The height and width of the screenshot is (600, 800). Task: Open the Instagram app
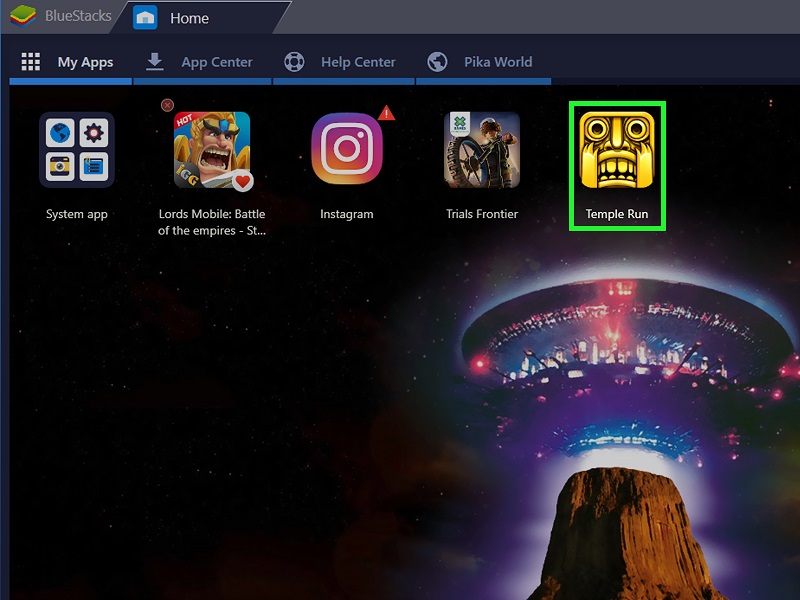pyautogui.click(x=346, y=150)
